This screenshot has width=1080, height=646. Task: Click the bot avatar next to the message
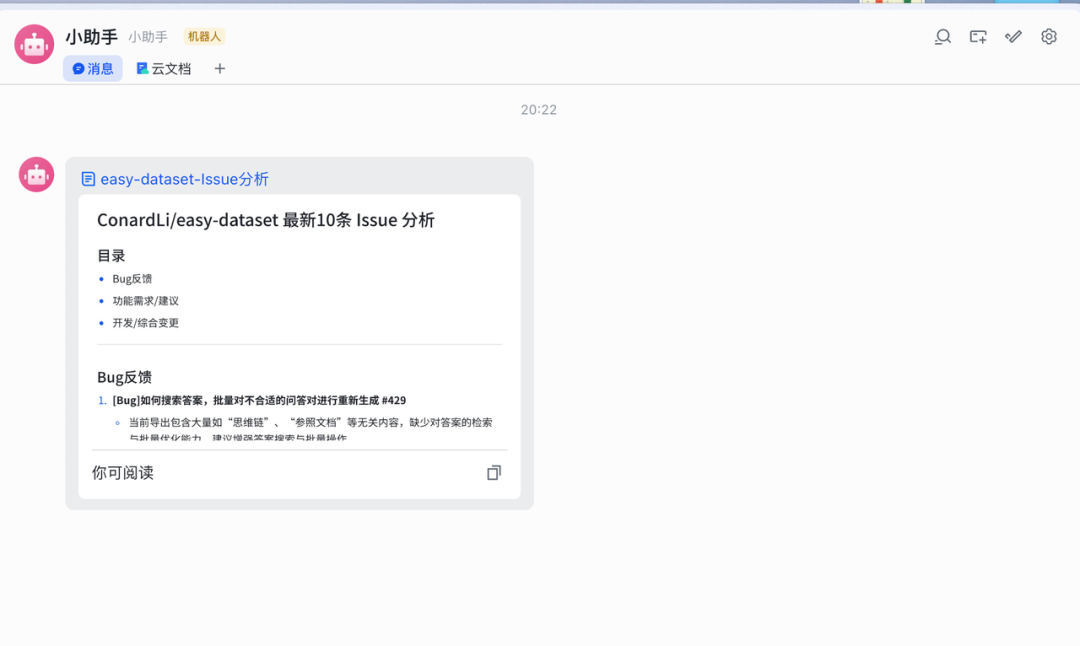point(36,173)
